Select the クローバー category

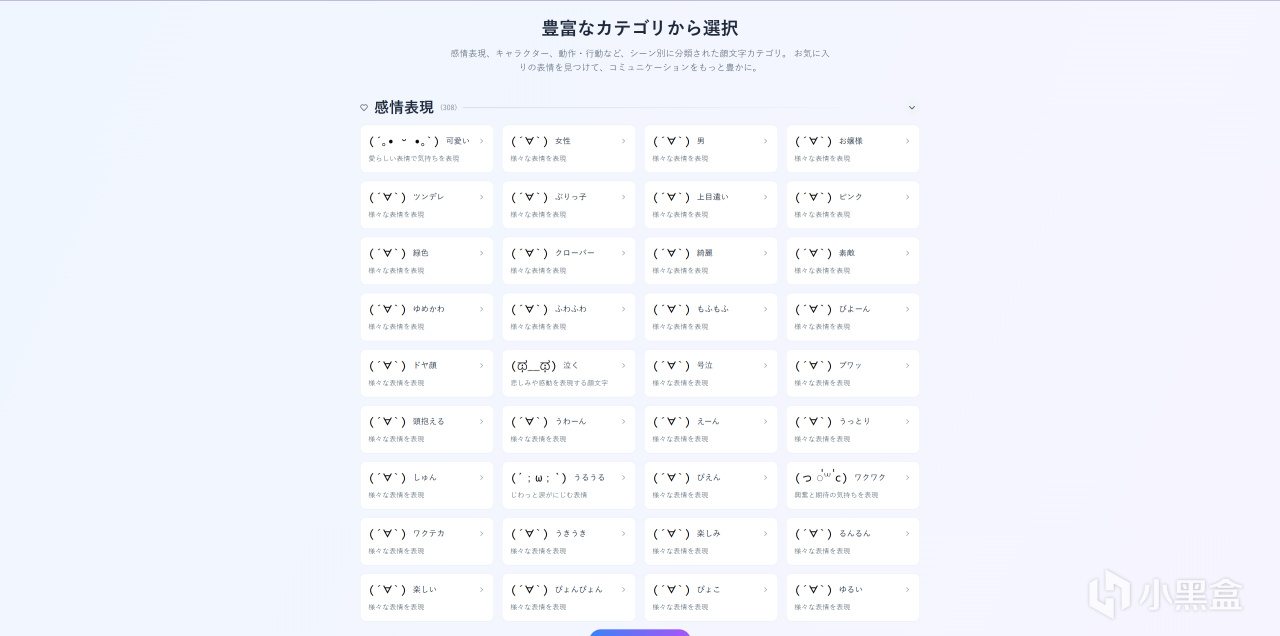pyautogui.click(x=568, y=260)
